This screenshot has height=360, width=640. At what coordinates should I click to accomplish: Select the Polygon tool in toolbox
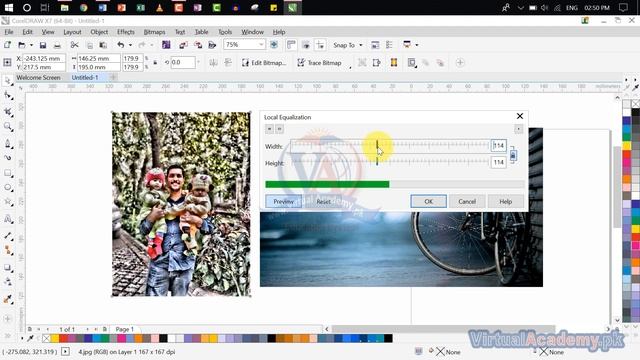8,202
